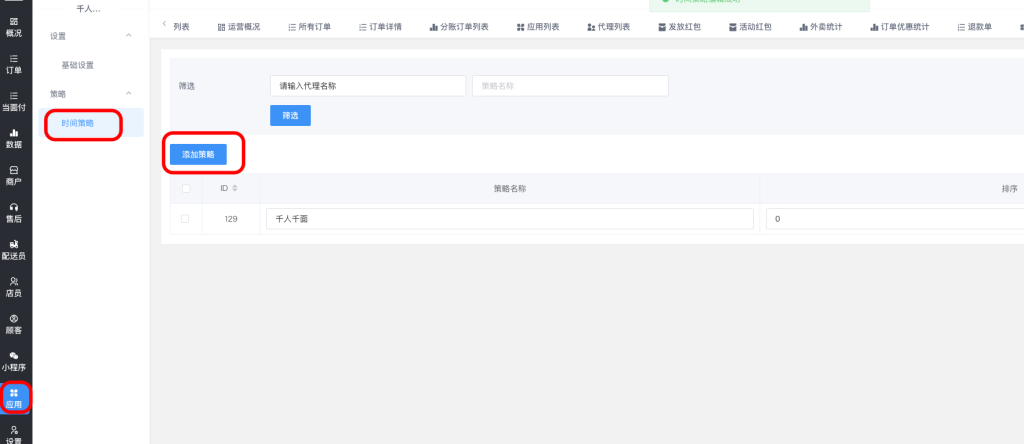Sort the table by ID column
The width and height of the screenshot is (1024, 444).
[235, 188]
